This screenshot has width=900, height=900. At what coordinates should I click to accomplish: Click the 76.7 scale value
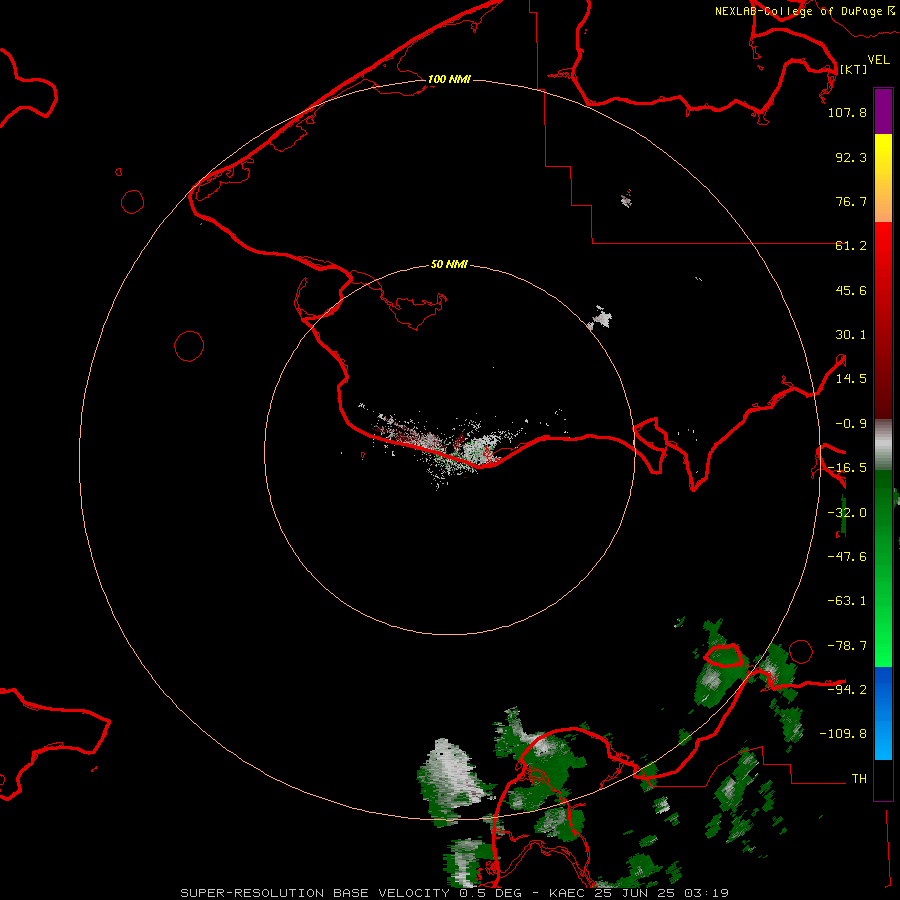pyautogui.click(x=851, y=201)
